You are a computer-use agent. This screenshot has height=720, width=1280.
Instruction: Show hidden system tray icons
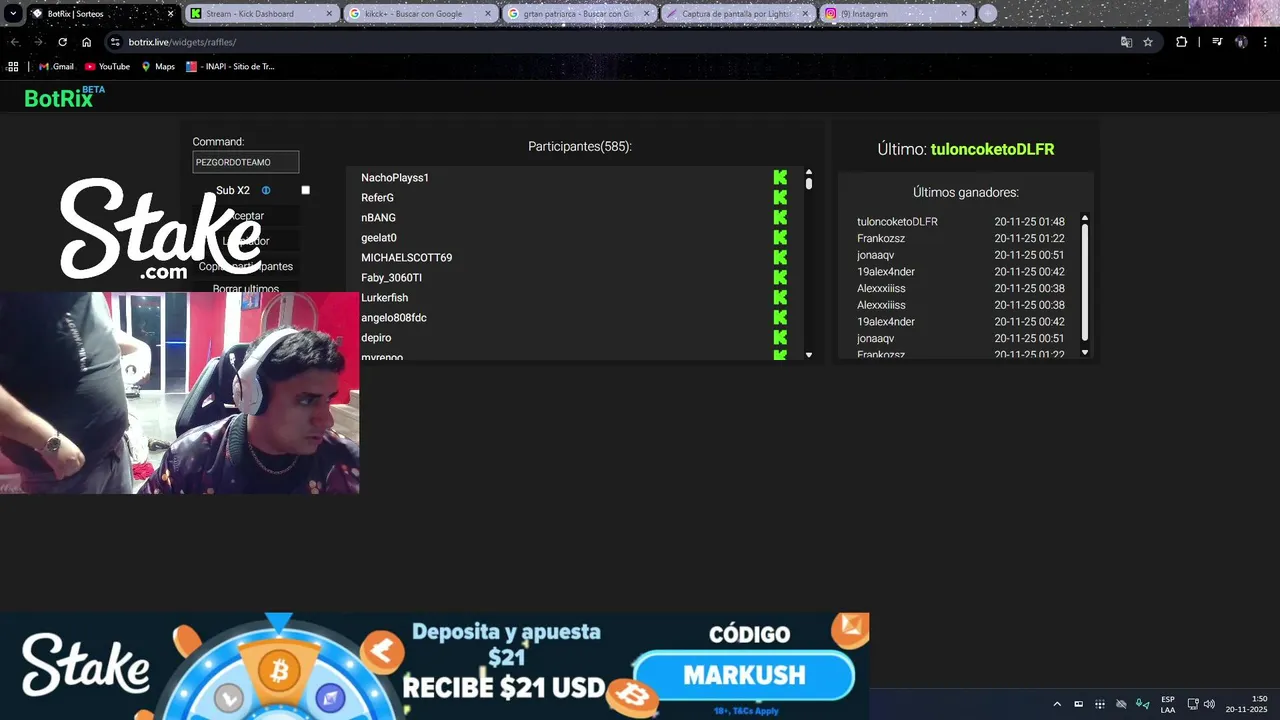1057,704
